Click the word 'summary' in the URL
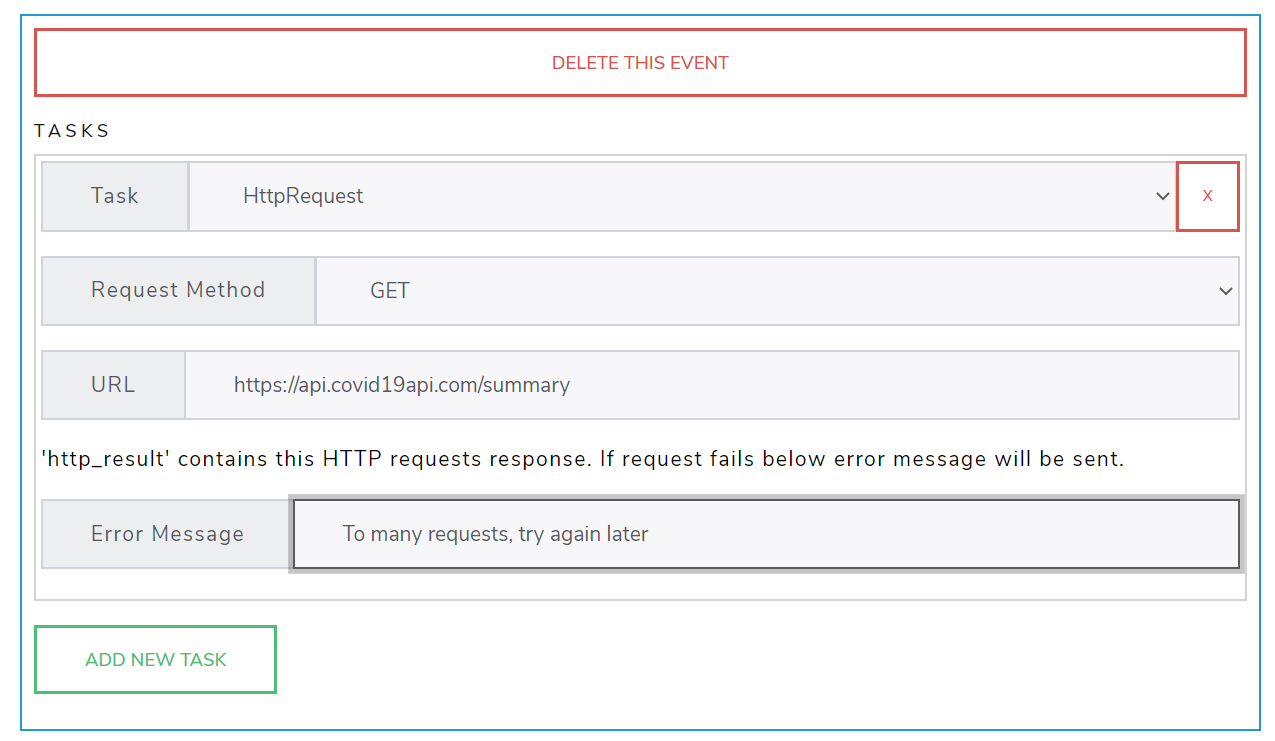The image size is (1275, 741). coord(526,385)
